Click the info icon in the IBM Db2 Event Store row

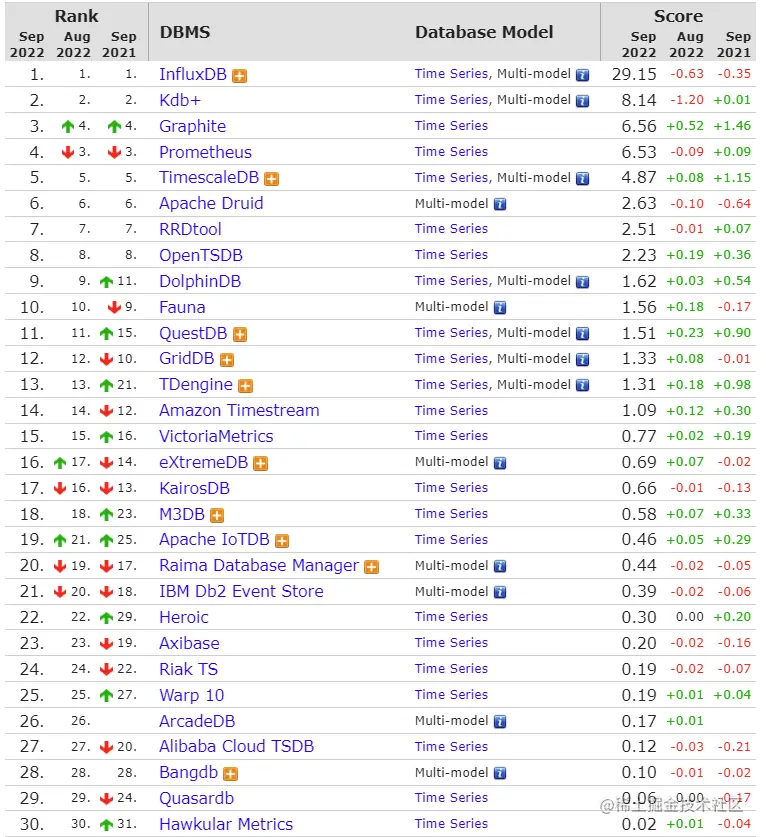pyautogui.click(x=500, y=592)
